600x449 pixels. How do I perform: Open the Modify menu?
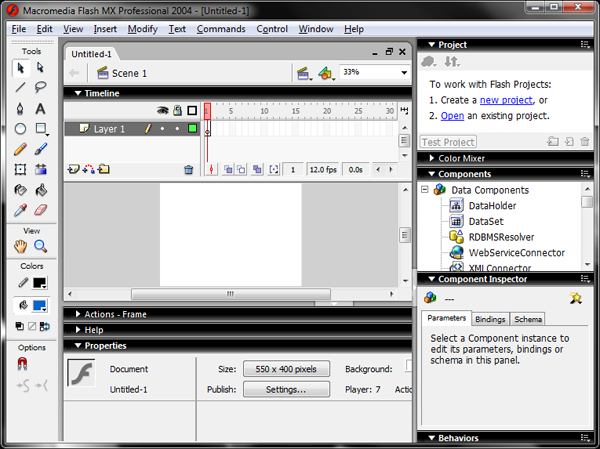[x=142, y=29]
